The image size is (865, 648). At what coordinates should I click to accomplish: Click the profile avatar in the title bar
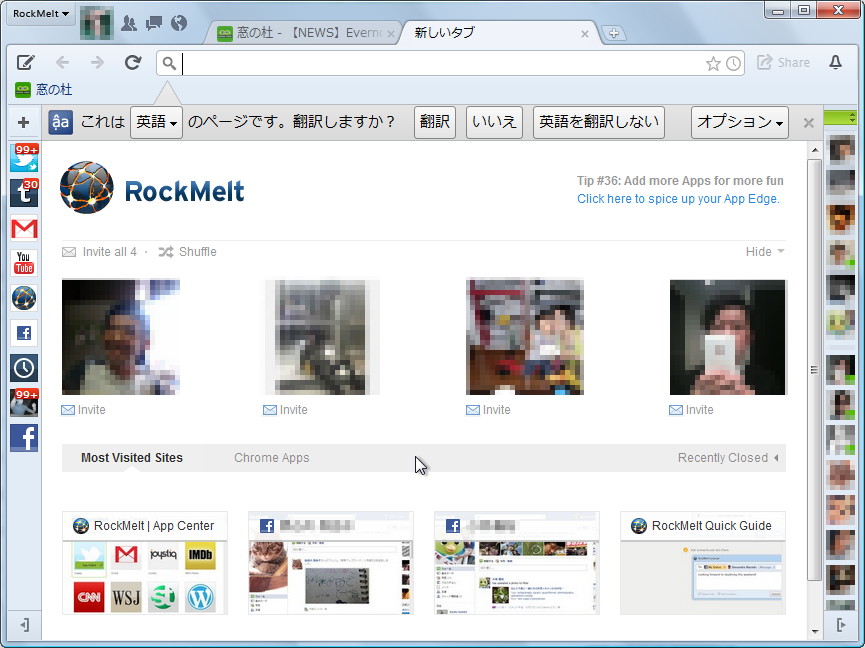[x=97, y=23]
